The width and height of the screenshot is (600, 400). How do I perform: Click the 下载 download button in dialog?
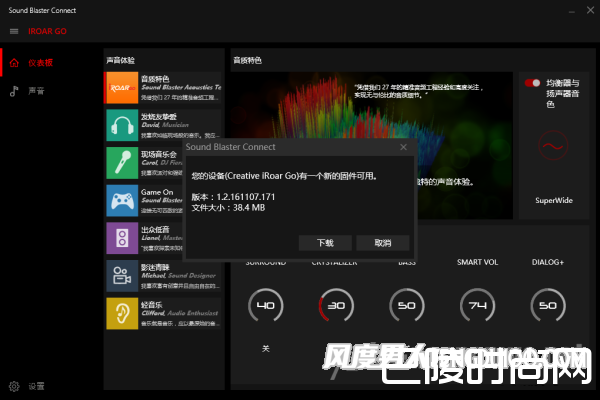pyautogui.click(x=325, y=243)
